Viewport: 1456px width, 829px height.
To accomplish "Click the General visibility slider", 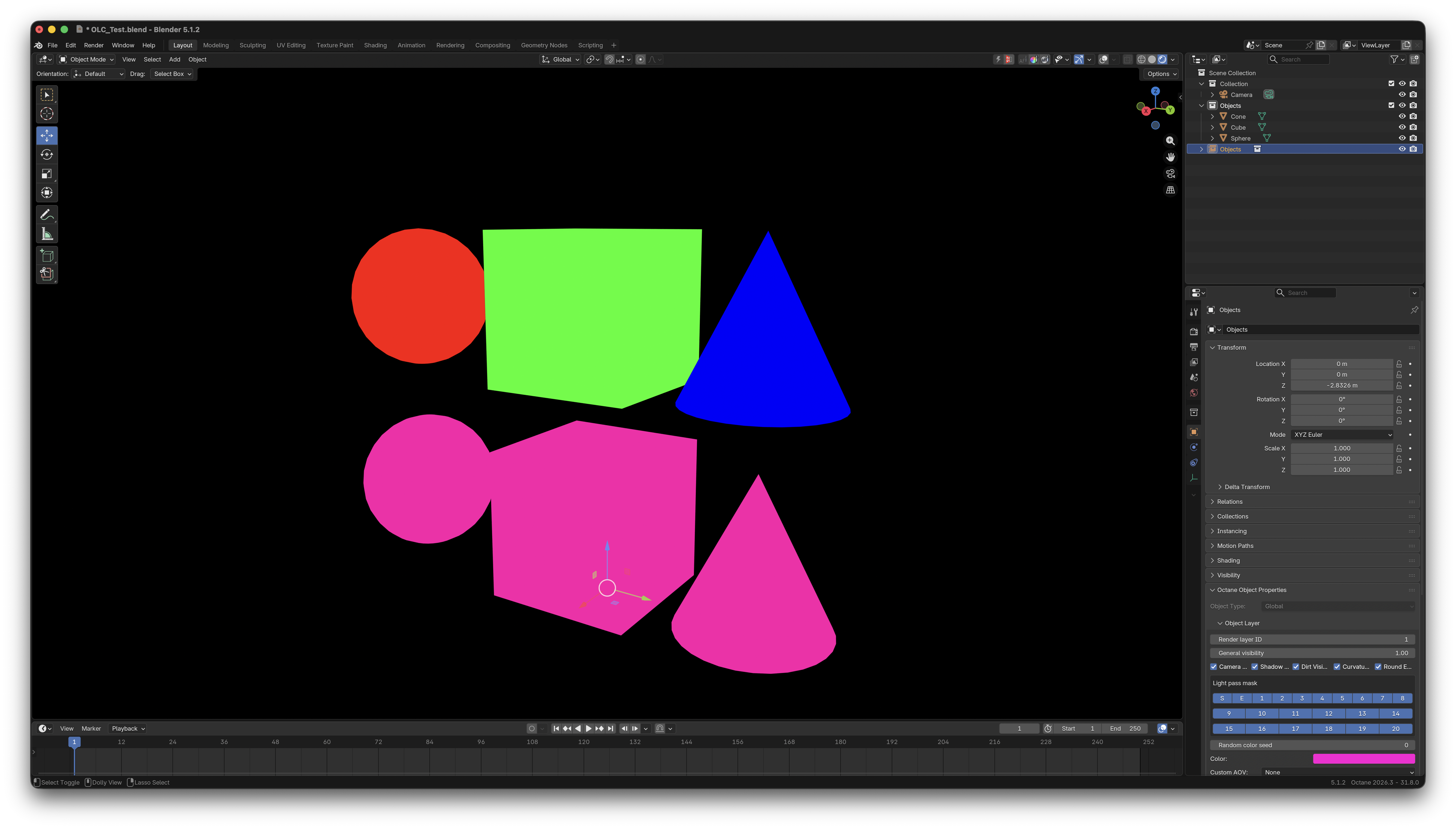I will coord(1312,653).
